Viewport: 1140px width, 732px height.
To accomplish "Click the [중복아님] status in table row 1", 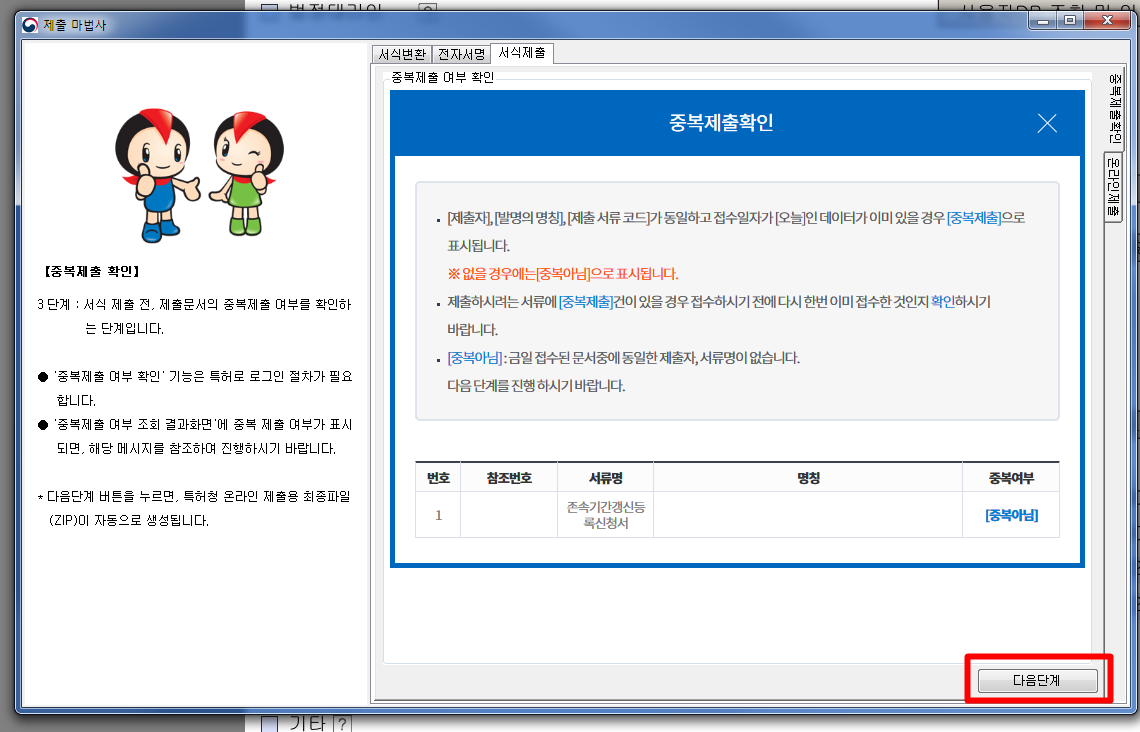I will pos(1011,515).
